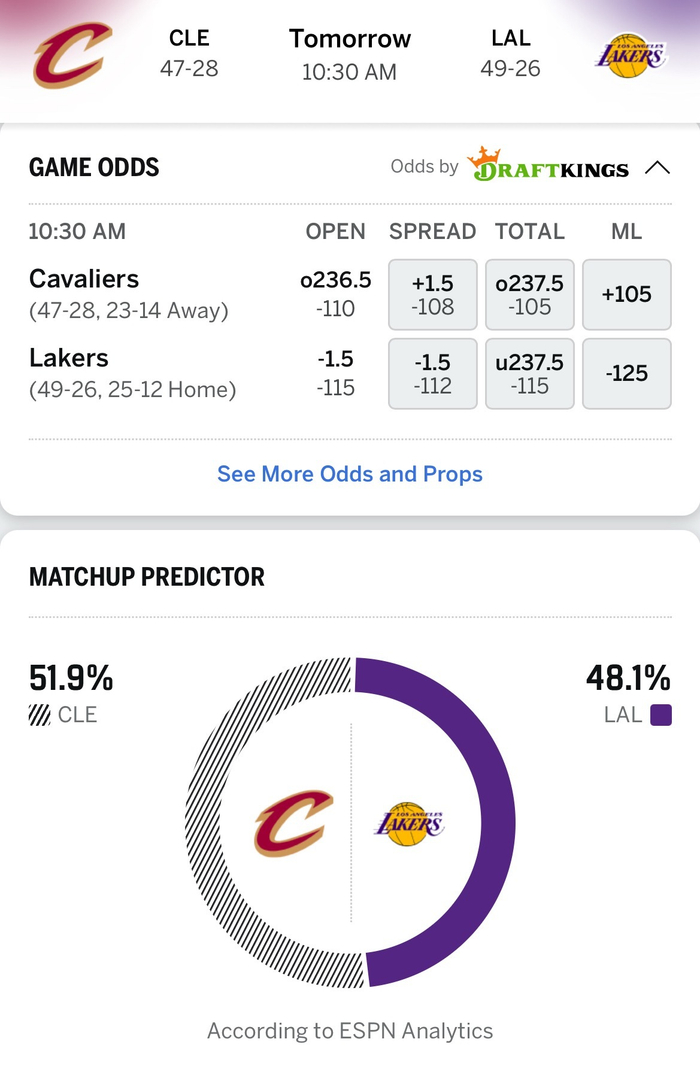Choose the Lakers -125 moneyline

pyautogui.click(x=627, y=373)
